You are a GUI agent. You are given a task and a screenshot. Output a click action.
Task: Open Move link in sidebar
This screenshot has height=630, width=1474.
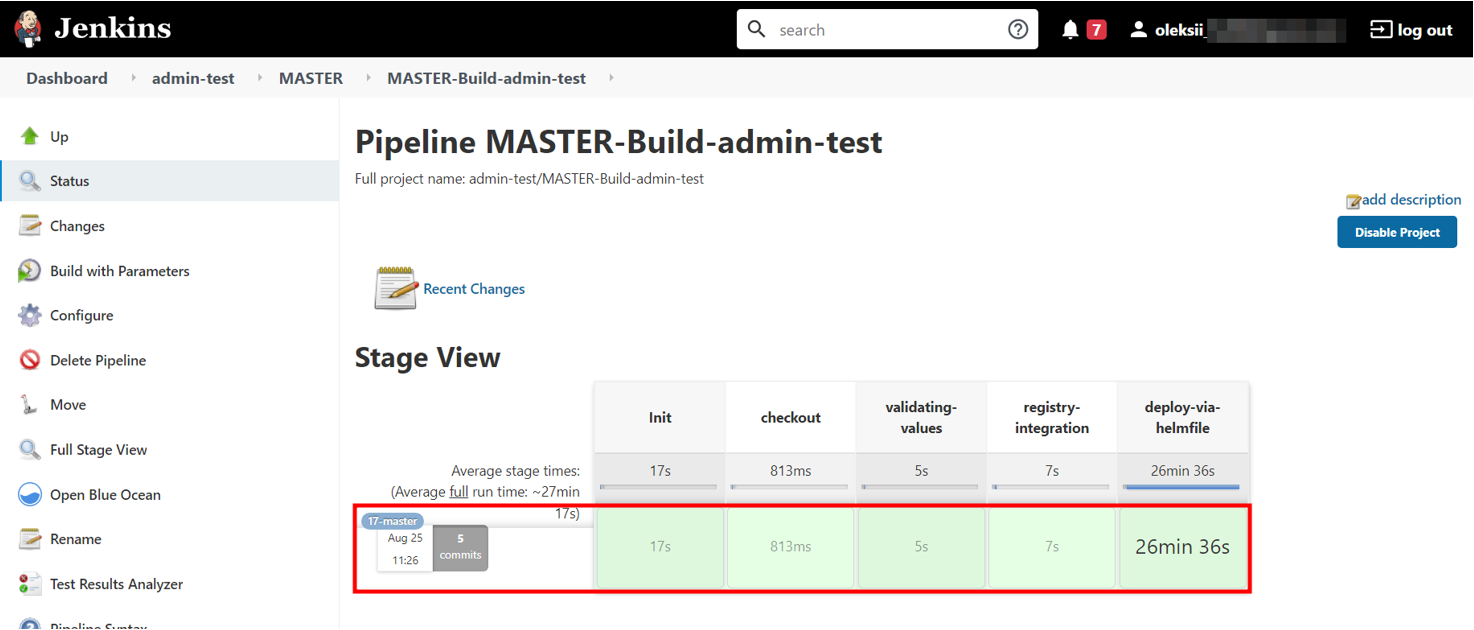point(68,404)
